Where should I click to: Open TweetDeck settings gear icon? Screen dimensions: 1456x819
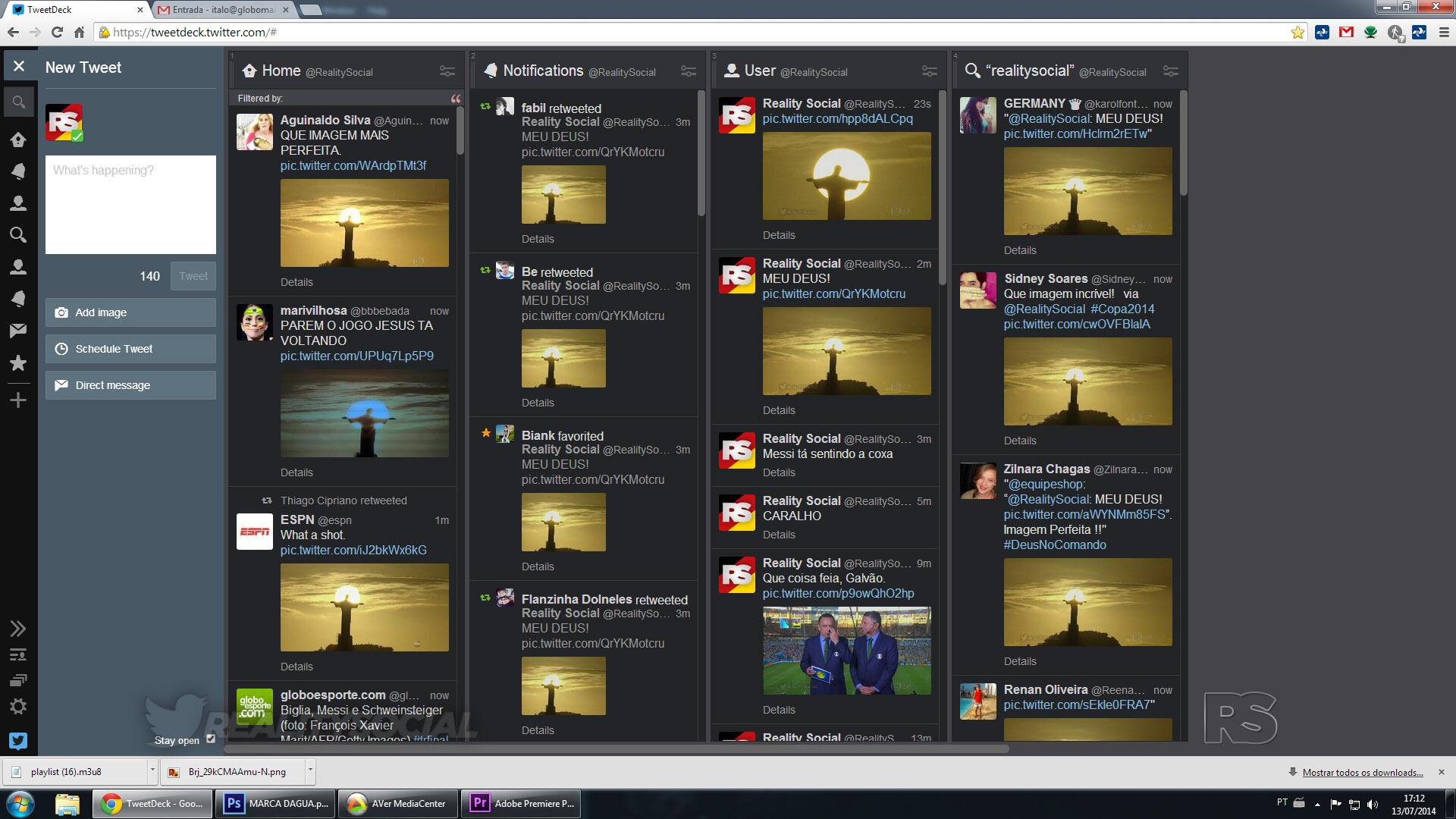(x=18, y=707)
